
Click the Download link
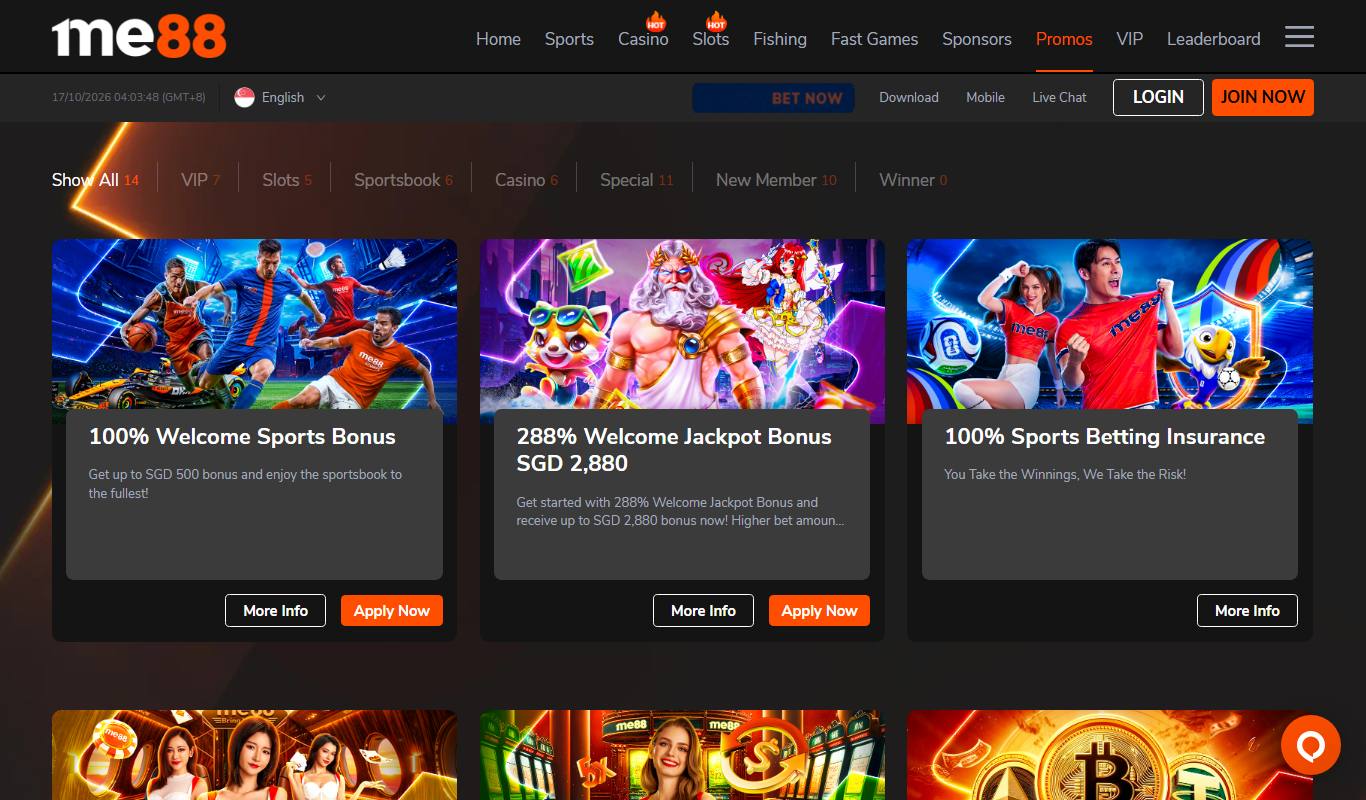tap(909, 97)
